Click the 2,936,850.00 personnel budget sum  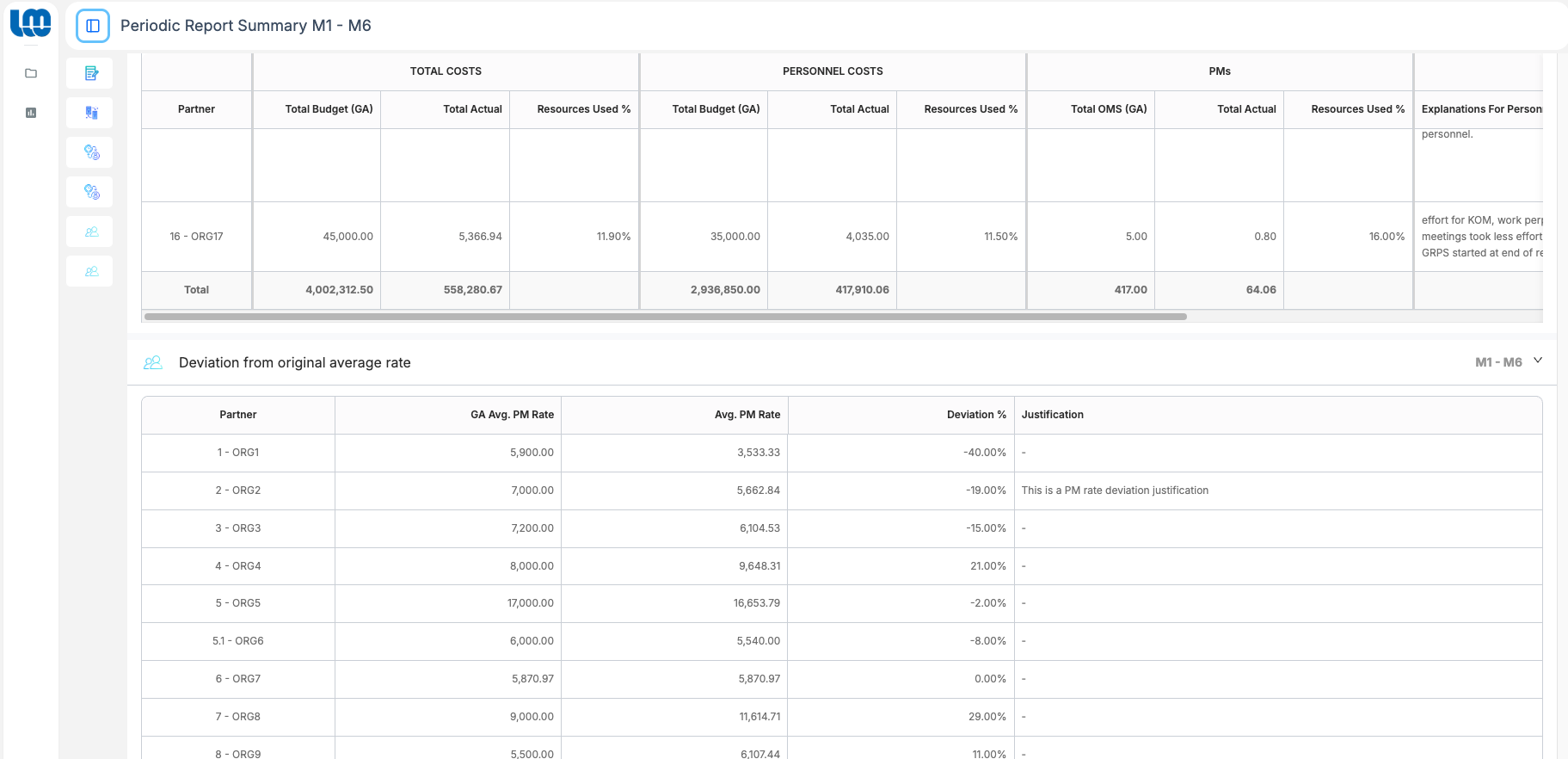pyautogui.click(x=704, y=290)
